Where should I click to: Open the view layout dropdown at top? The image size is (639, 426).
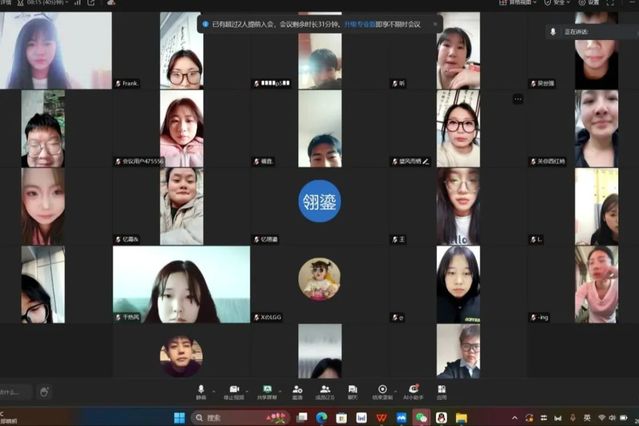coord(518,2)
